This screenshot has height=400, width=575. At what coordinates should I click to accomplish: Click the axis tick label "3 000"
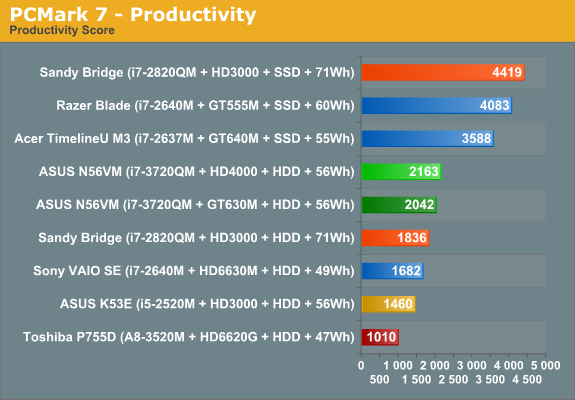click(472, 366)
